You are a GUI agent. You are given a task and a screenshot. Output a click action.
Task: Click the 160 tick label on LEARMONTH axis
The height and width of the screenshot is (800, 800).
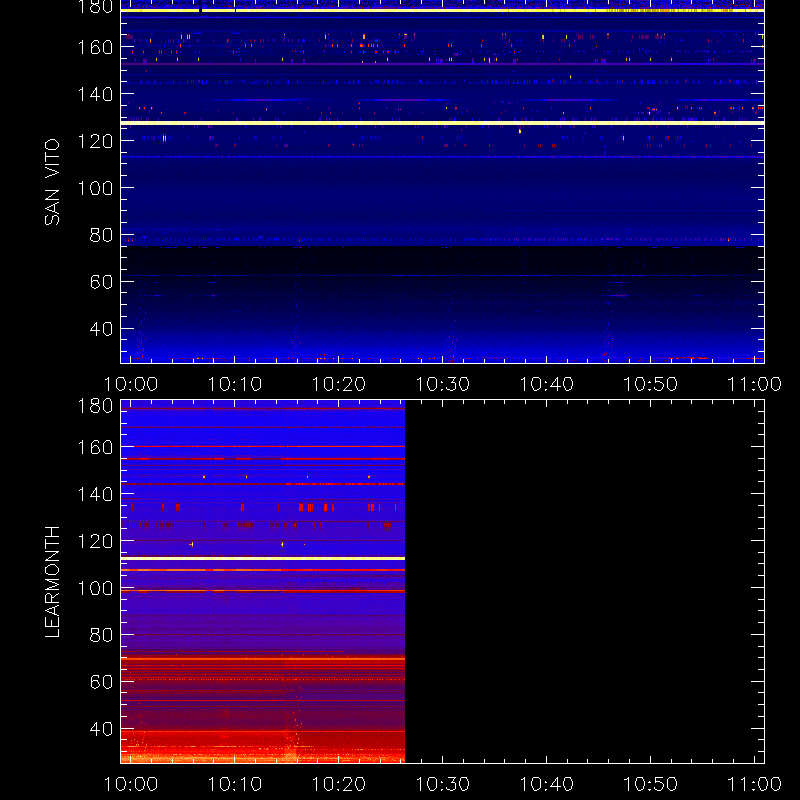(95, 447)
